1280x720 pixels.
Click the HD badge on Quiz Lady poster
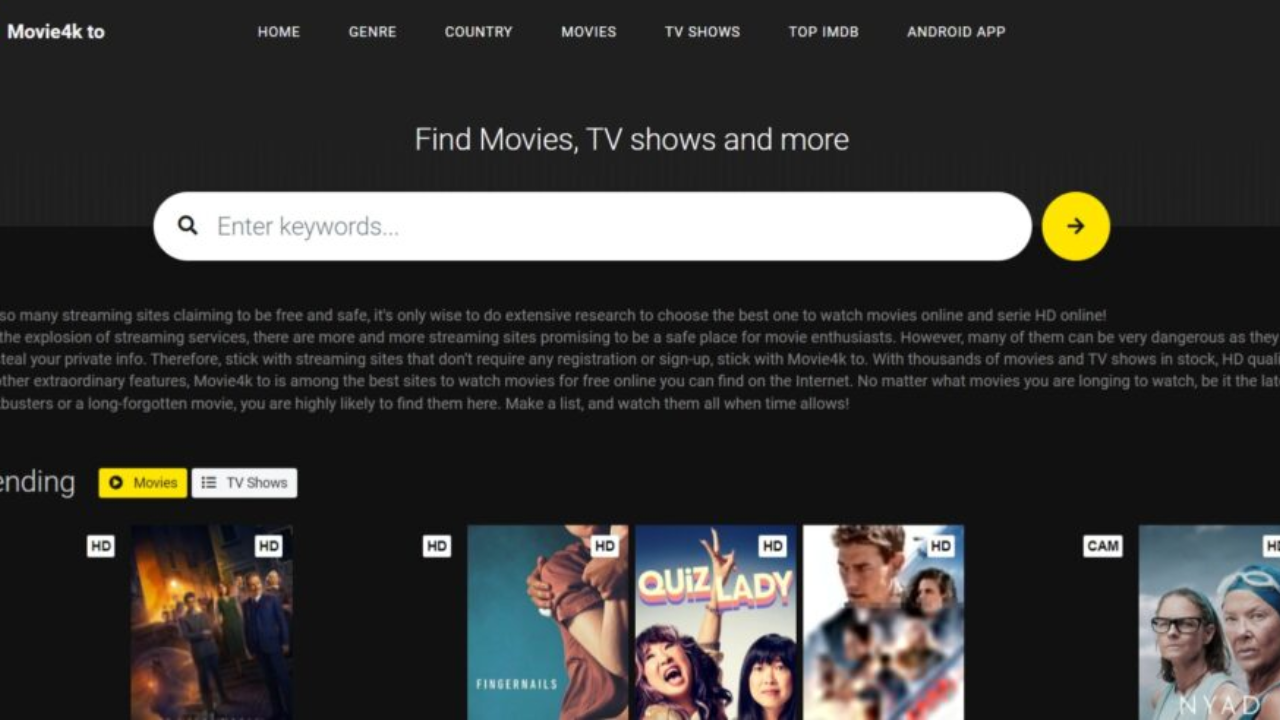click(772, 546)
